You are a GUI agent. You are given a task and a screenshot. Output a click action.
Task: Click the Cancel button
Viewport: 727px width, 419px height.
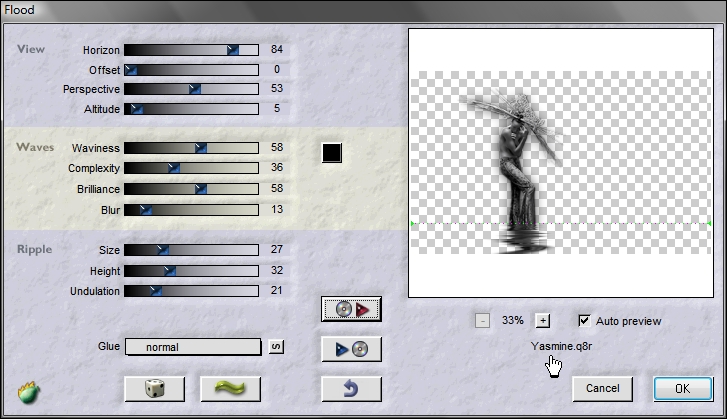pyautogui.click(x=602, y=388)
